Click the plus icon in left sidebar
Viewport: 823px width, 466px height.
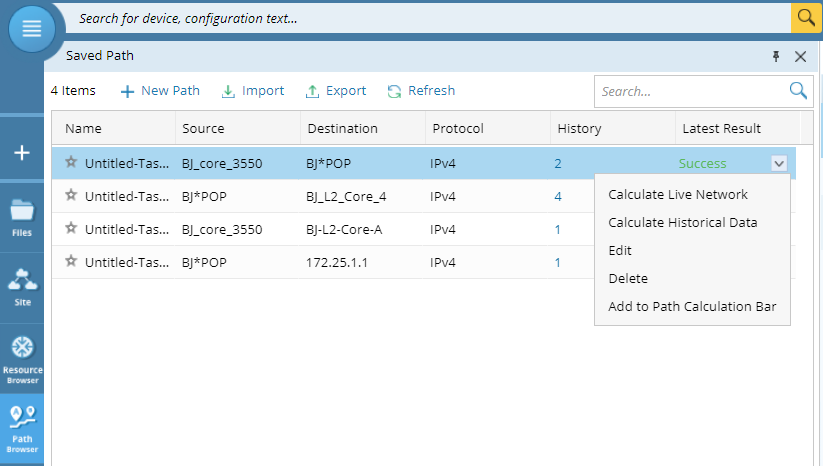(x=22, y=153)
